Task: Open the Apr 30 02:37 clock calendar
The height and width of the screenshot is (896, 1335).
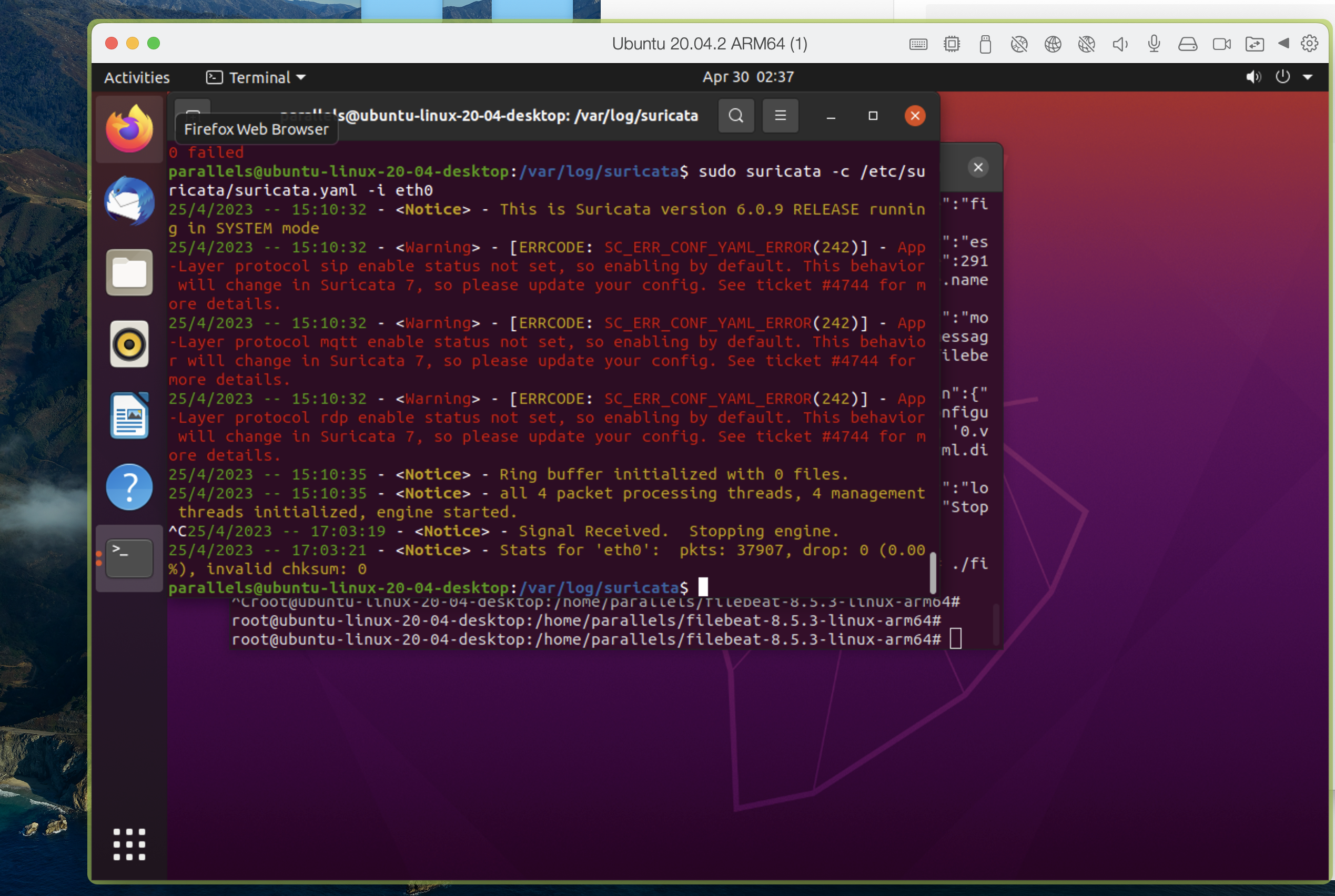Action: [748, 77]
